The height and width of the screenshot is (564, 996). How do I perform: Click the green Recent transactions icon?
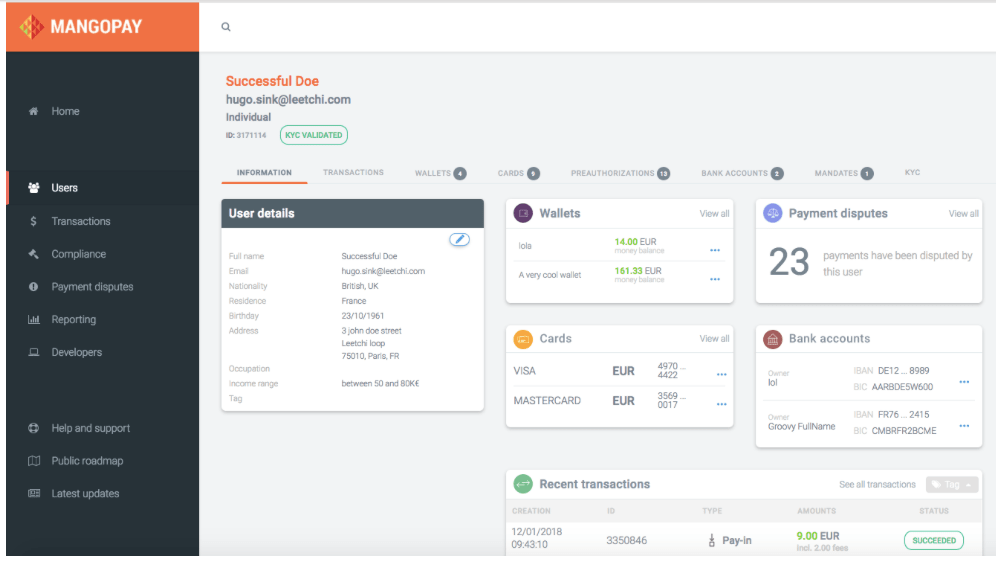pos(523,484)
